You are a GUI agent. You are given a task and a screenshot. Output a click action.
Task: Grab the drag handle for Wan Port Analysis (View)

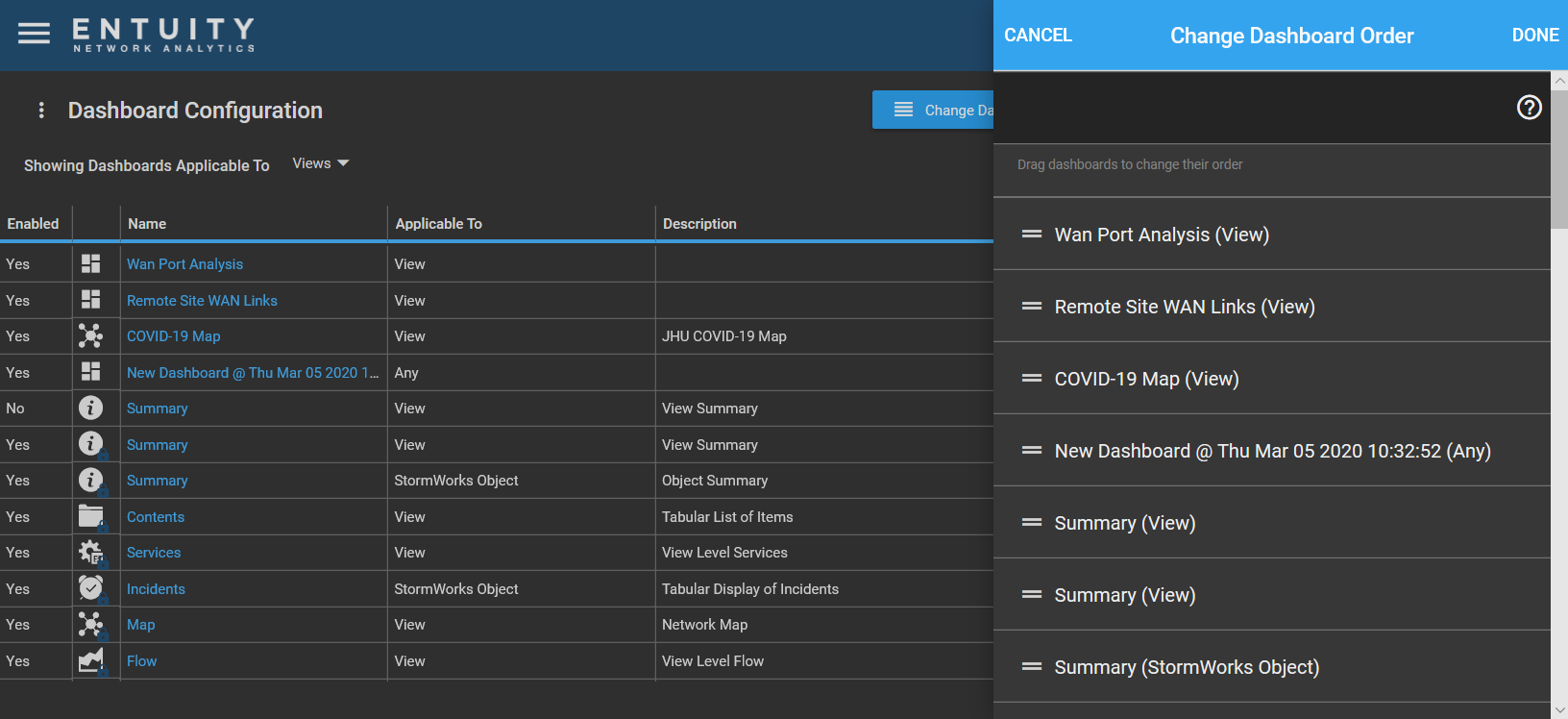[x=1032, y=234]
